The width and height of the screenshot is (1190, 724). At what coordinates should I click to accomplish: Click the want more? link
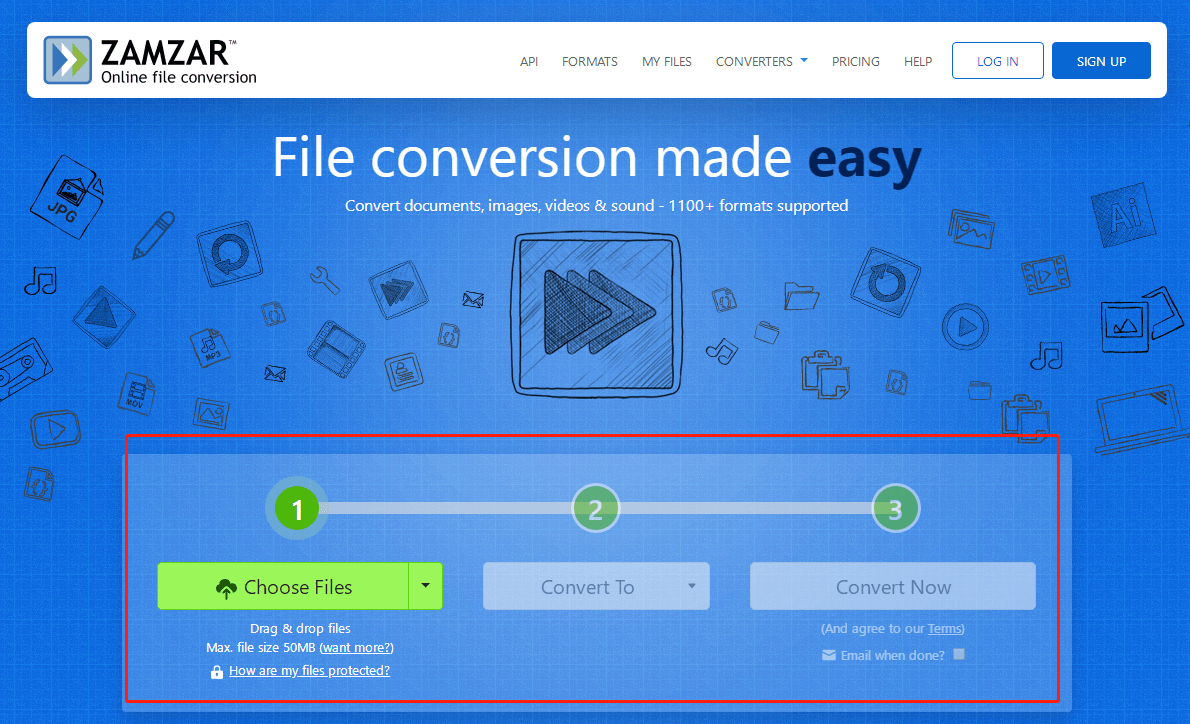[x=357, y=647]
